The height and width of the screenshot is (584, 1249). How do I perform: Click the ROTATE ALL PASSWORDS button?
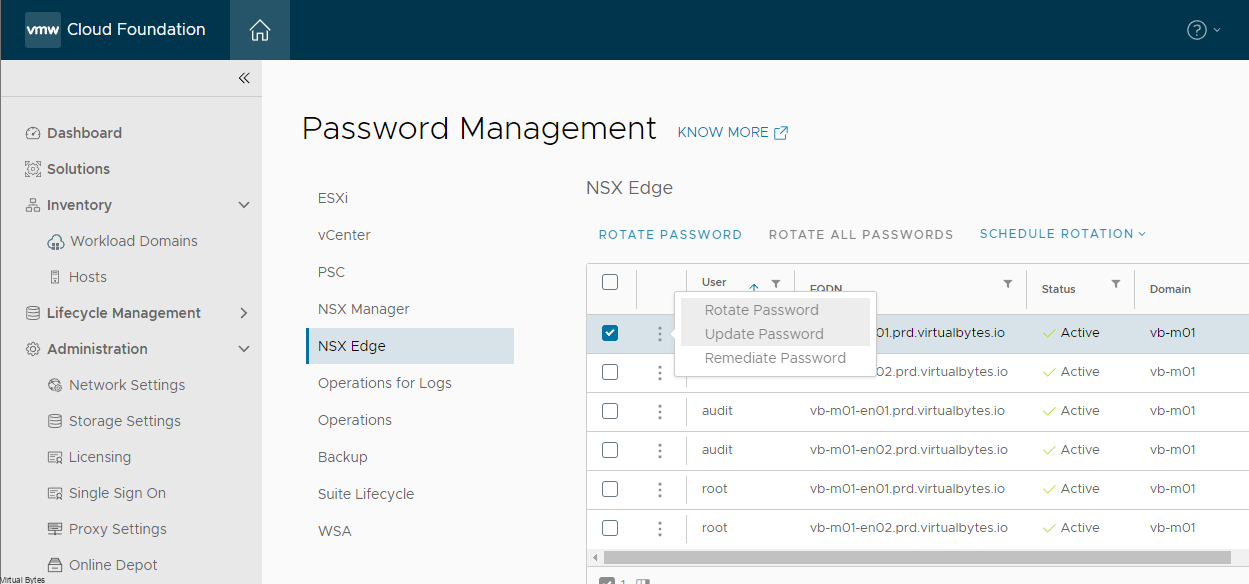(x=860, y=233)
